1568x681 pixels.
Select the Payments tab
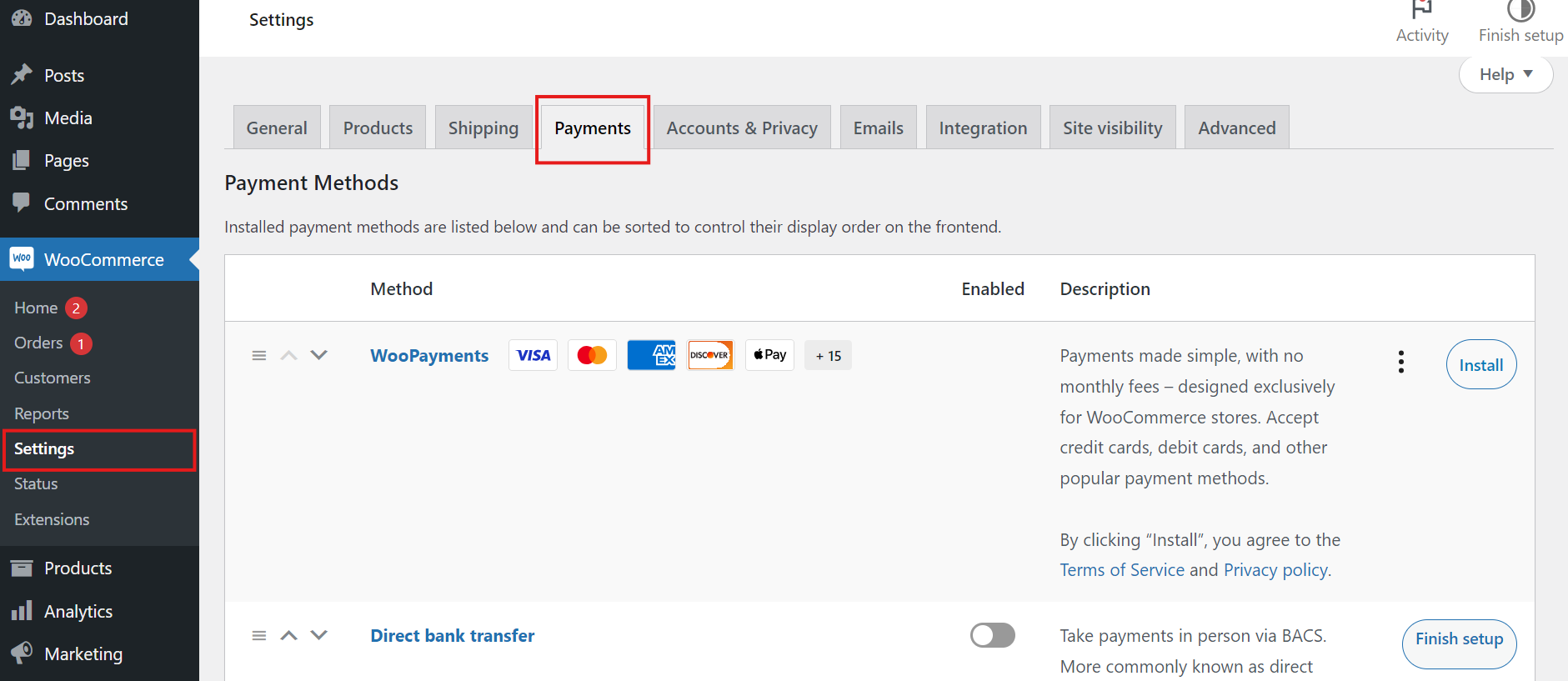[x=593, y=128]
